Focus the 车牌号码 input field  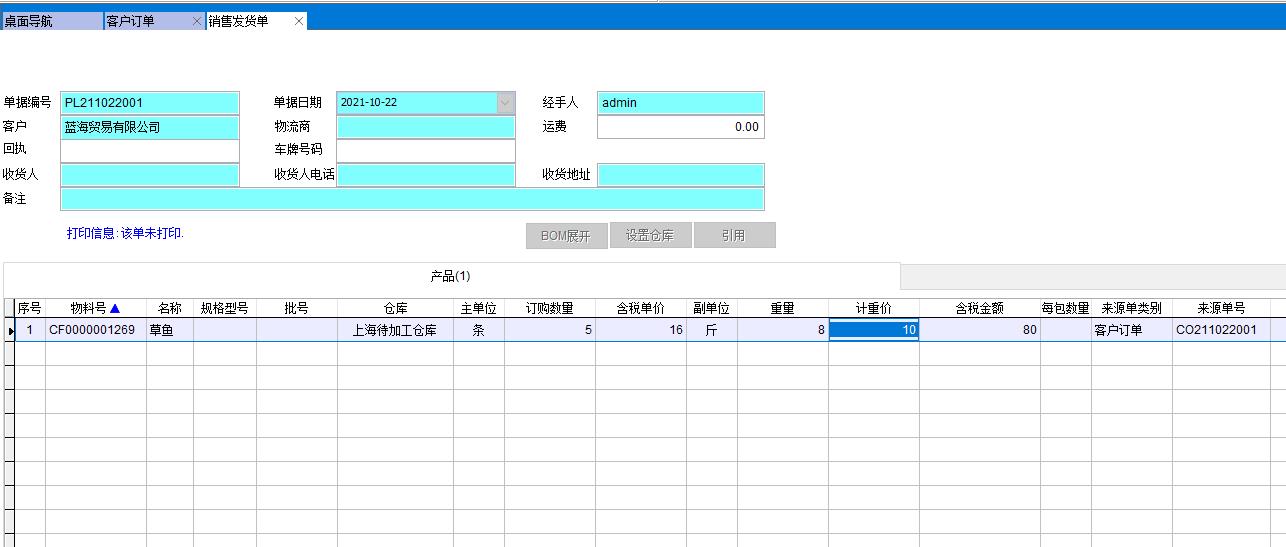(x=425, y=151)
